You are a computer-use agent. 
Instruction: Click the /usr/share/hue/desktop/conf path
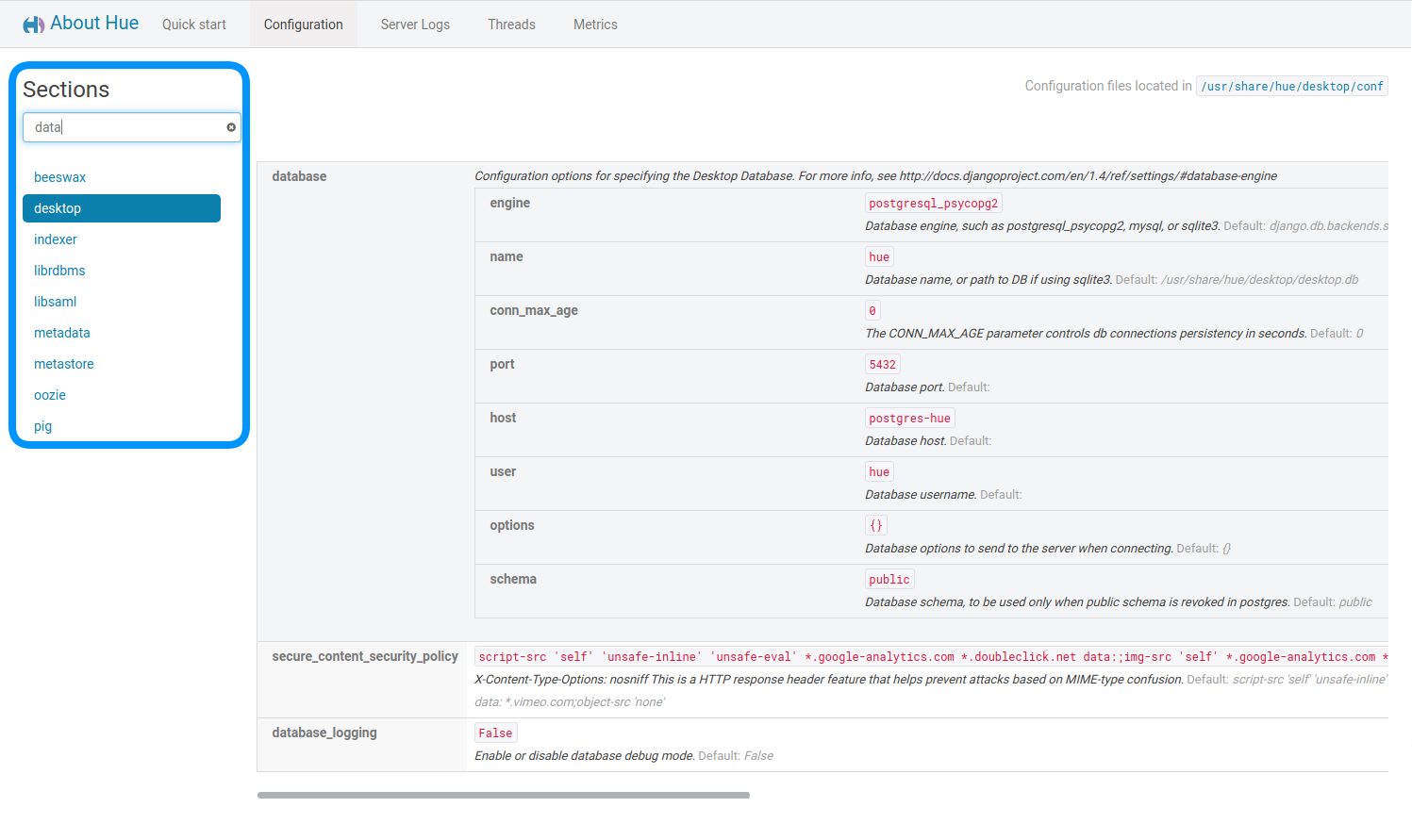[1292, 86]
